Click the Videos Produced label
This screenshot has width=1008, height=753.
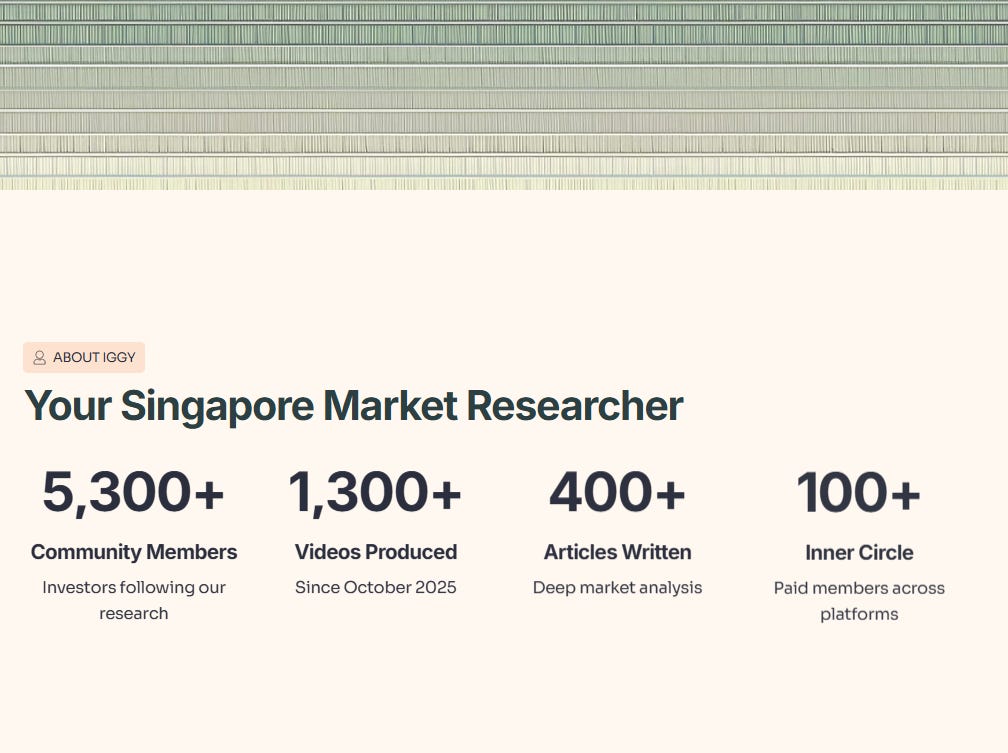pos(375,552)
